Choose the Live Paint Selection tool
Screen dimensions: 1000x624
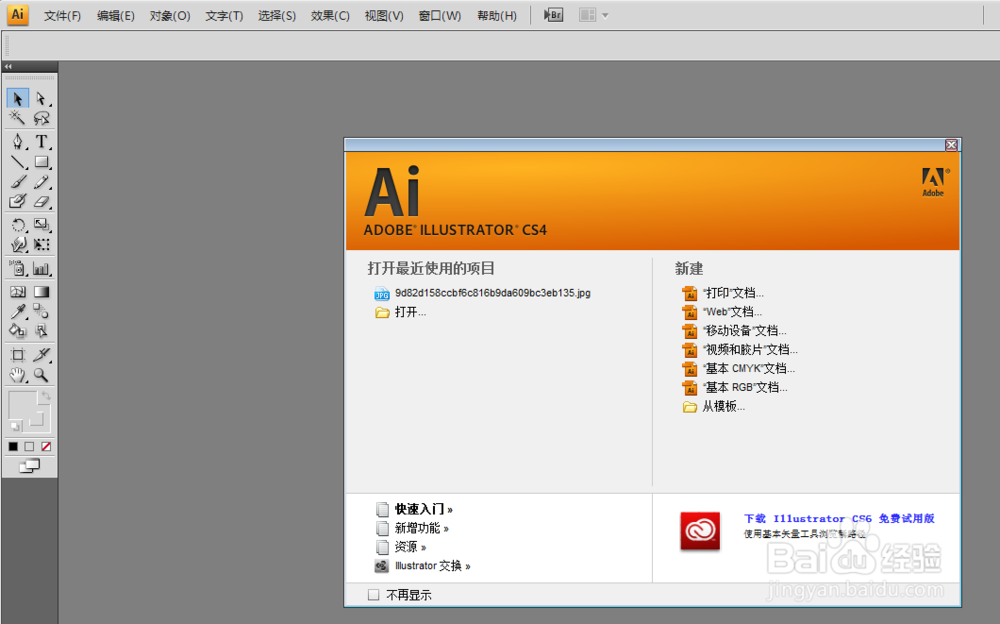(x=41, y=331)
